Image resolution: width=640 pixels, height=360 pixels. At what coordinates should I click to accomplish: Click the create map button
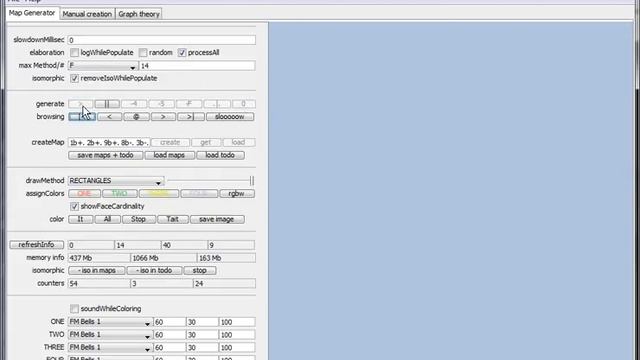170,142
